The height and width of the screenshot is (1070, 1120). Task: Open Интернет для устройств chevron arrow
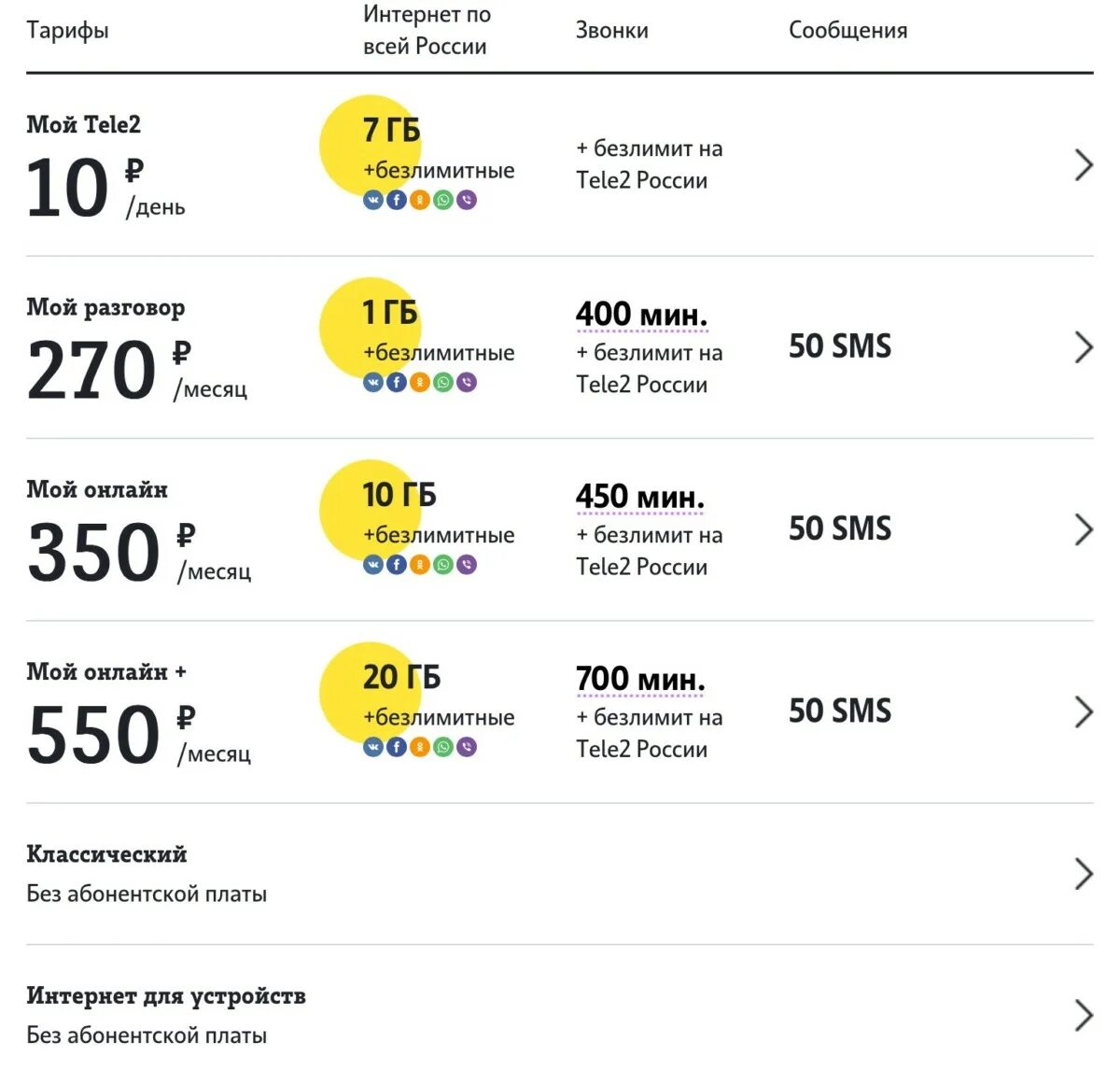(1083, 1015)
